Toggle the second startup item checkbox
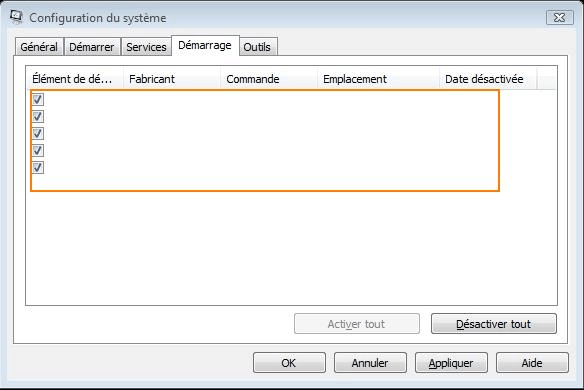Viewport: 584px width, 390px height. pos(38,117)
